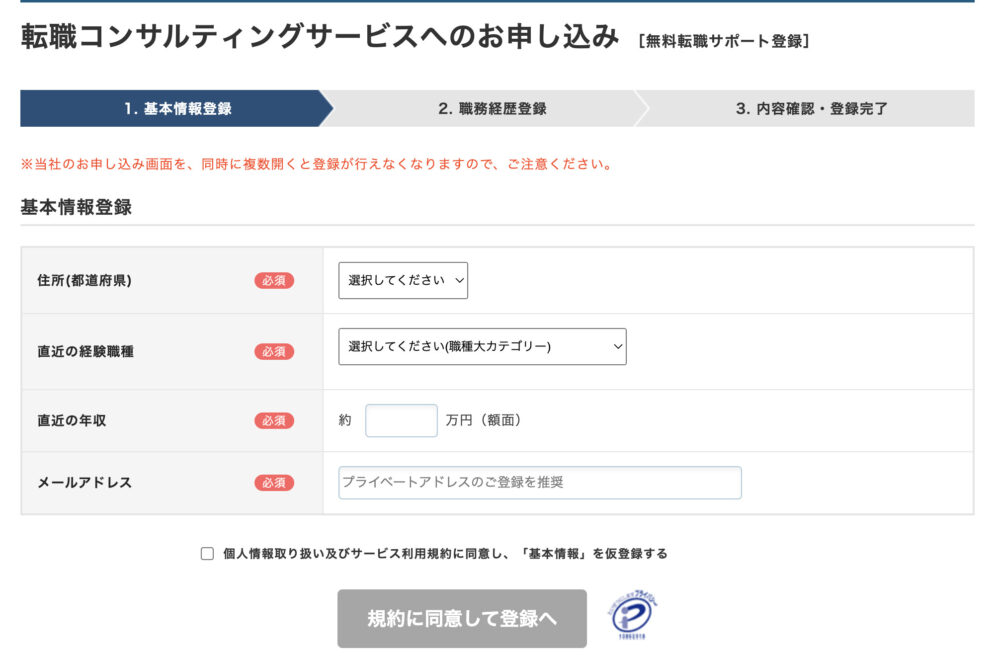Select step 3. 内容確認・登録完了

tap(811, 108)
